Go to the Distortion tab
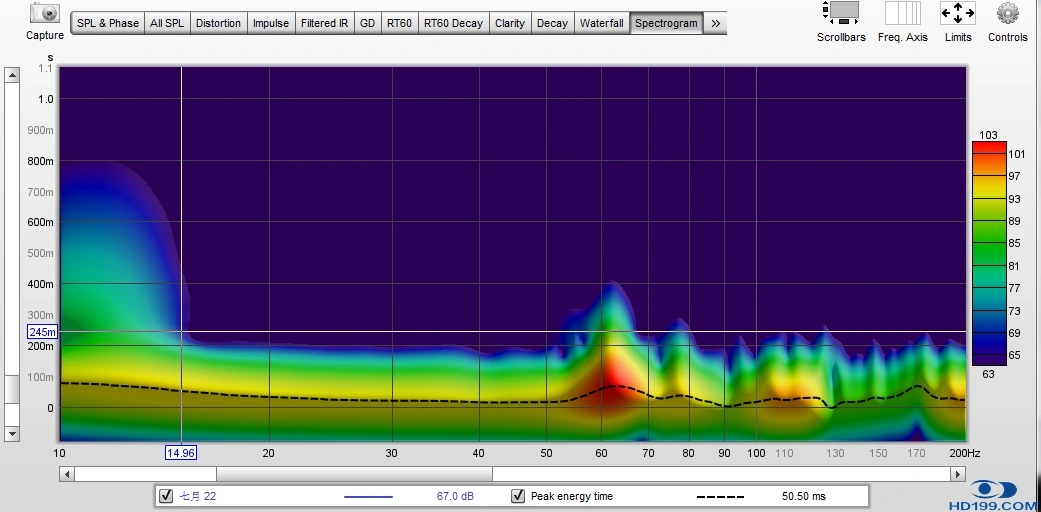This screenshot has height=512, width=1041. click(x=217, y=23)
